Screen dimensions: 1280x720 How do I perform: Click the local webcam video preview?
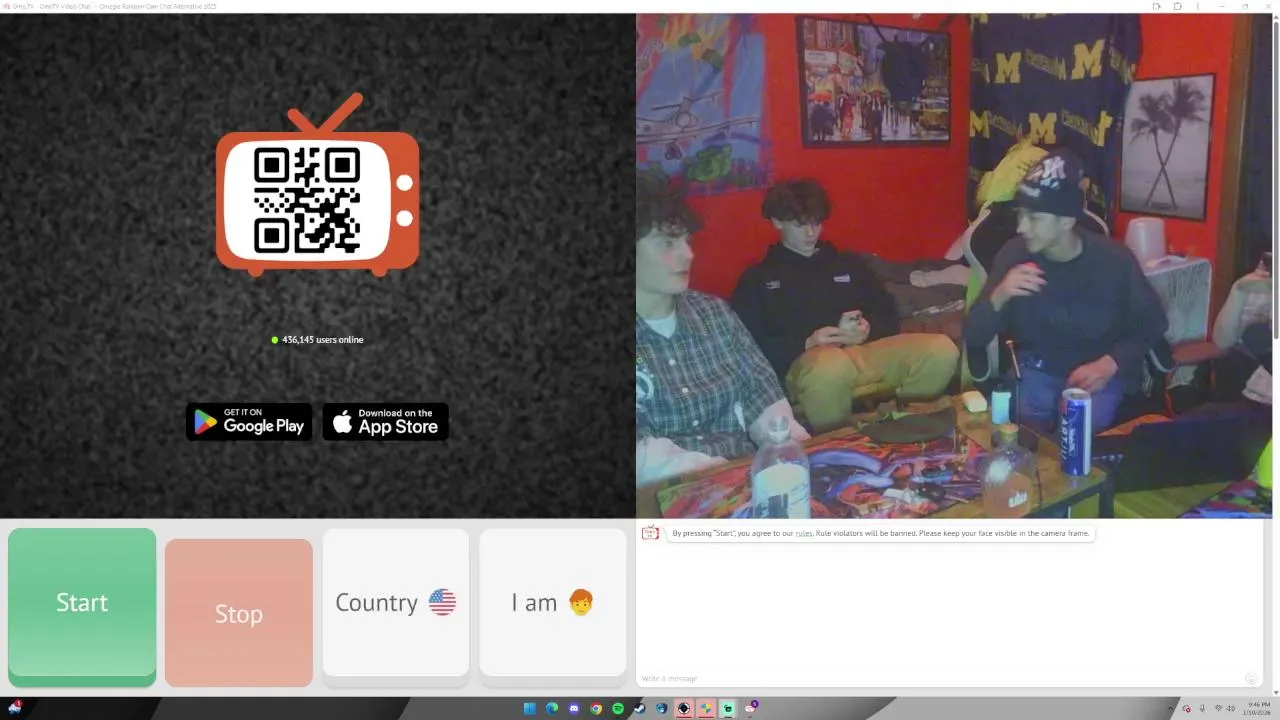(x=953, y=266)
